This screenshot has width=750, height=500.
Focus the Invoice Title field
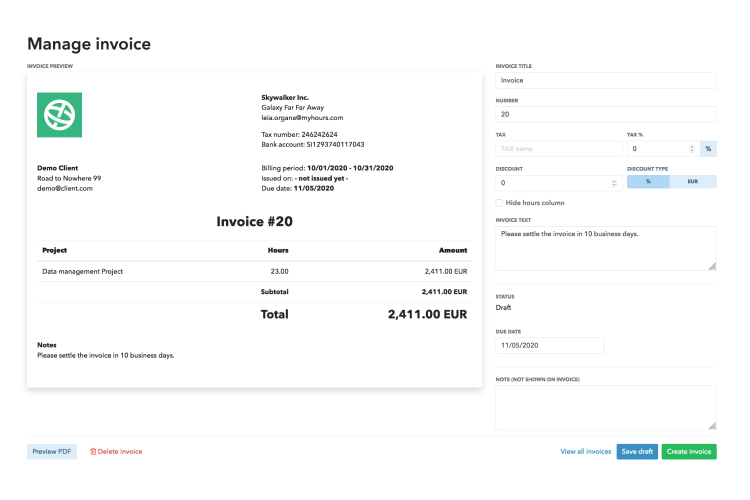(606, 80)
